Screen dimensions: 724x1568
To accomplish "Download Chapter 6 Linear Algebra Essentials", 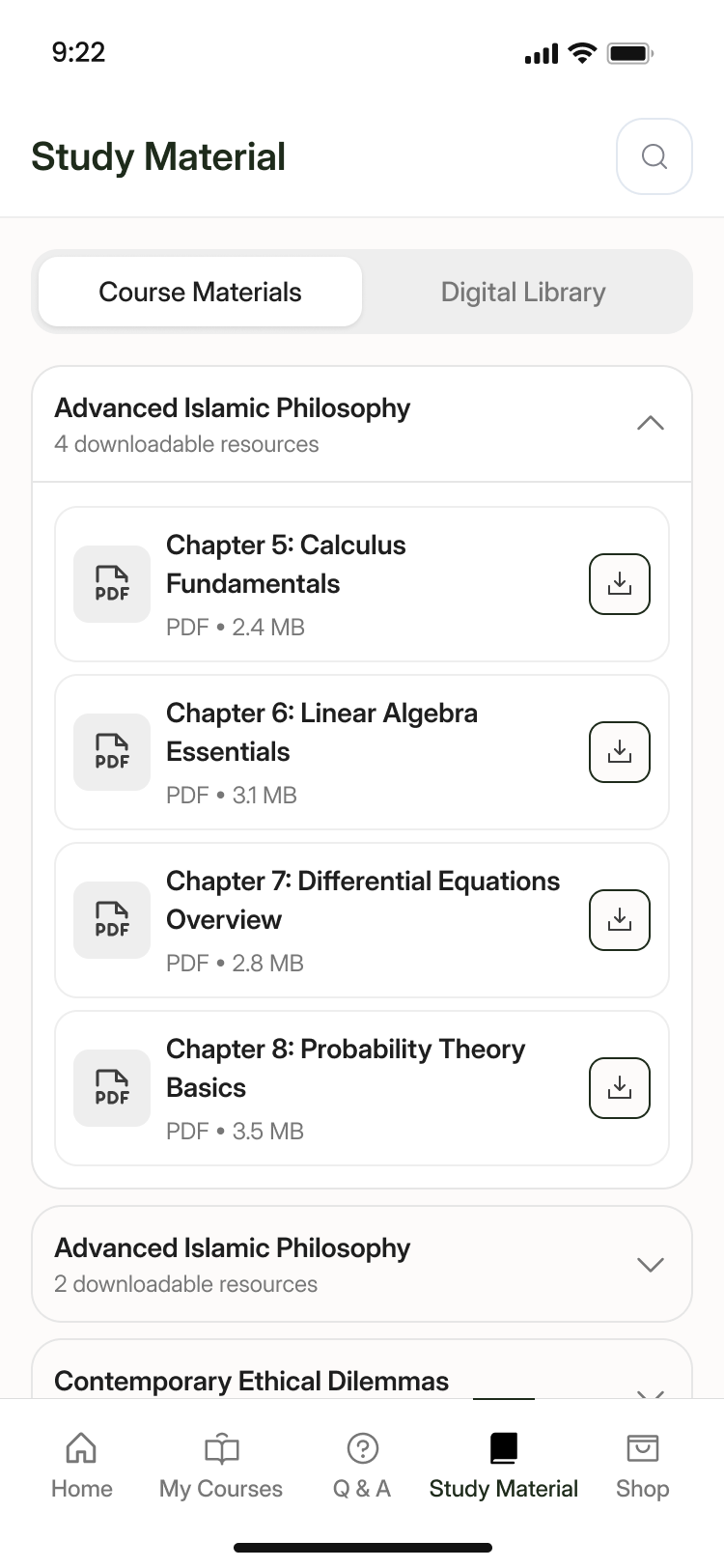I will click(x=619, y=752).
